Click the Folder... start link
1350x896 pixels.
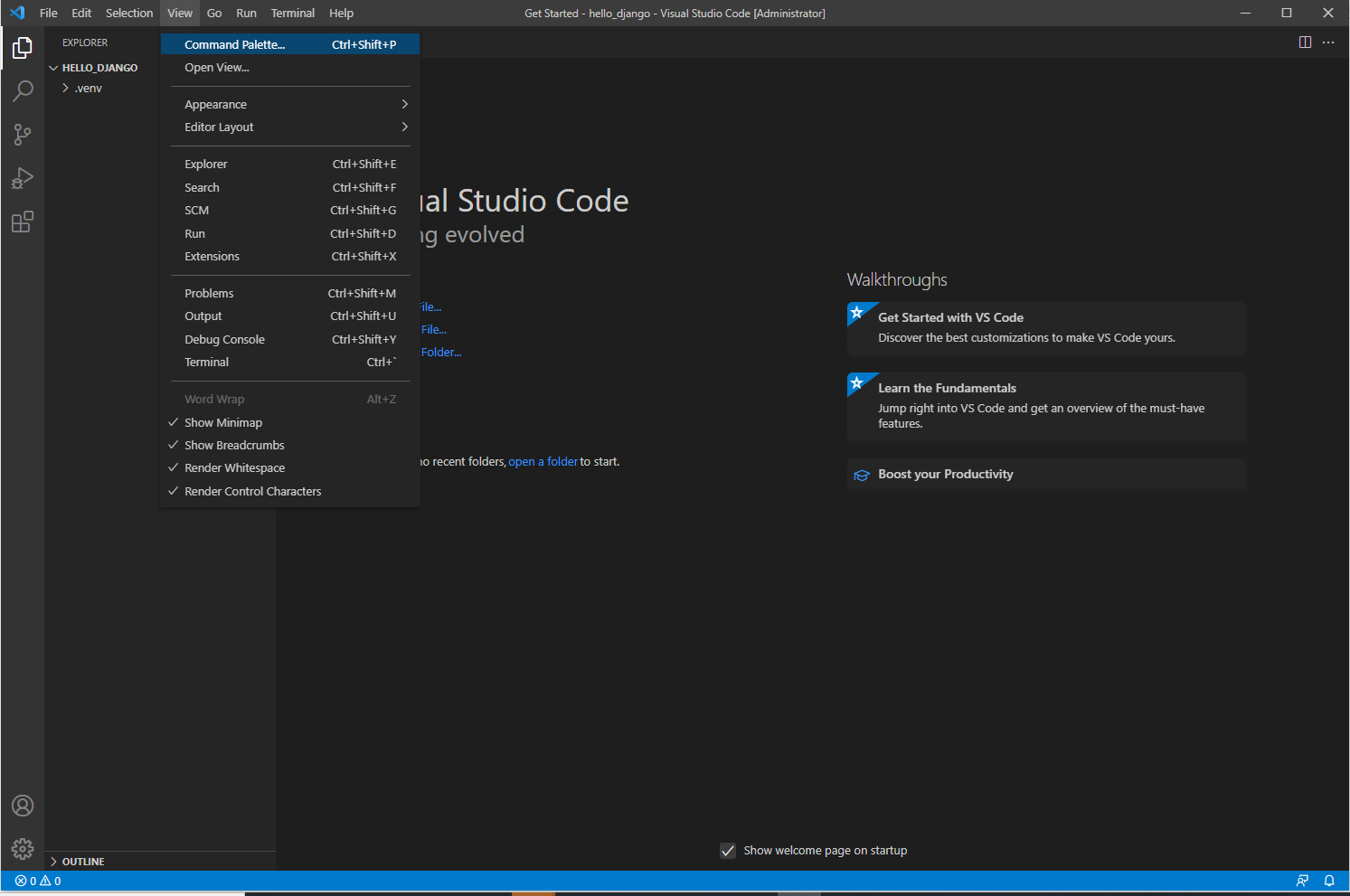click(441, 353)
